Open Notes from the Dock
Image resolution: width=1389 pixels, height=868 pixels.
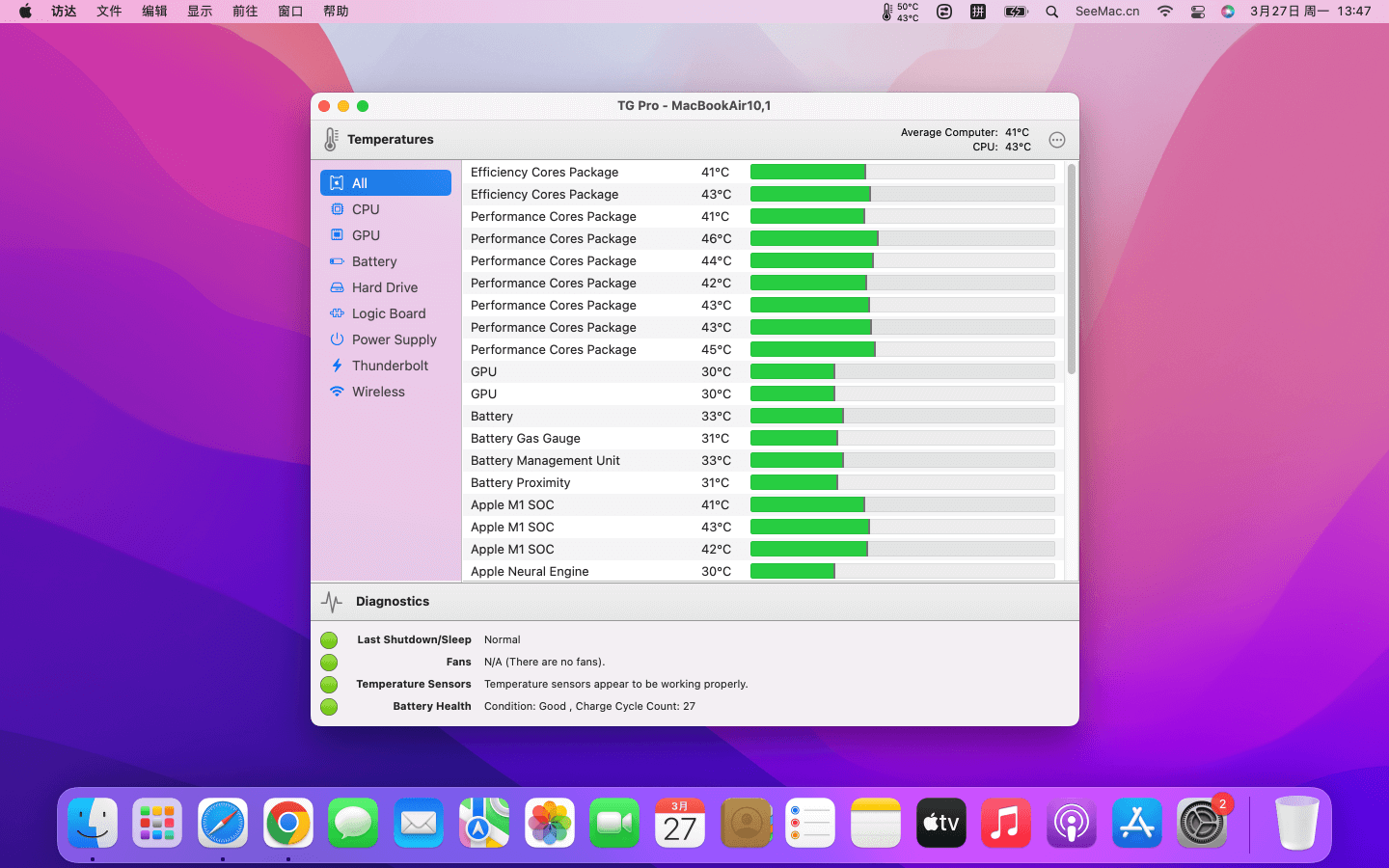coord(876,823)
